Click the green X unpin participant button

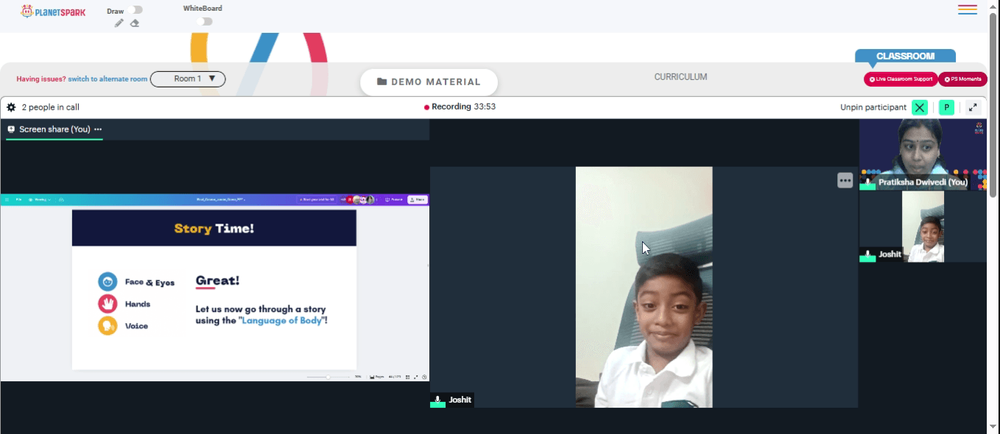[919, 107]
